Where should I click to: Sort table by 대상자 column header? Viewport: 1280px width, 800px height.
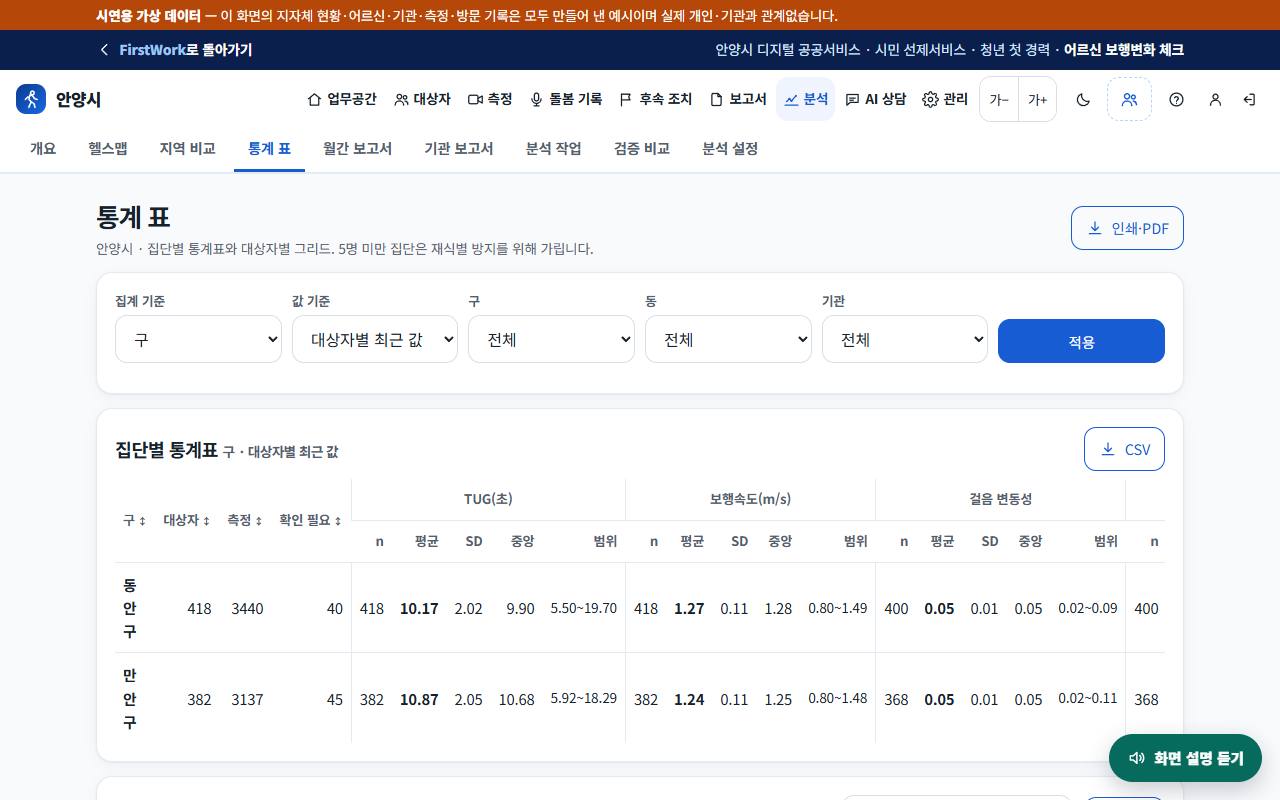pos(187,520)
